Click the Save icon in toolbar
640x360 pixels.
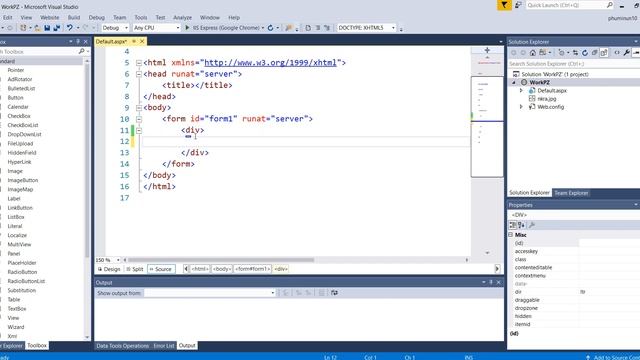(x=47, y=28)
